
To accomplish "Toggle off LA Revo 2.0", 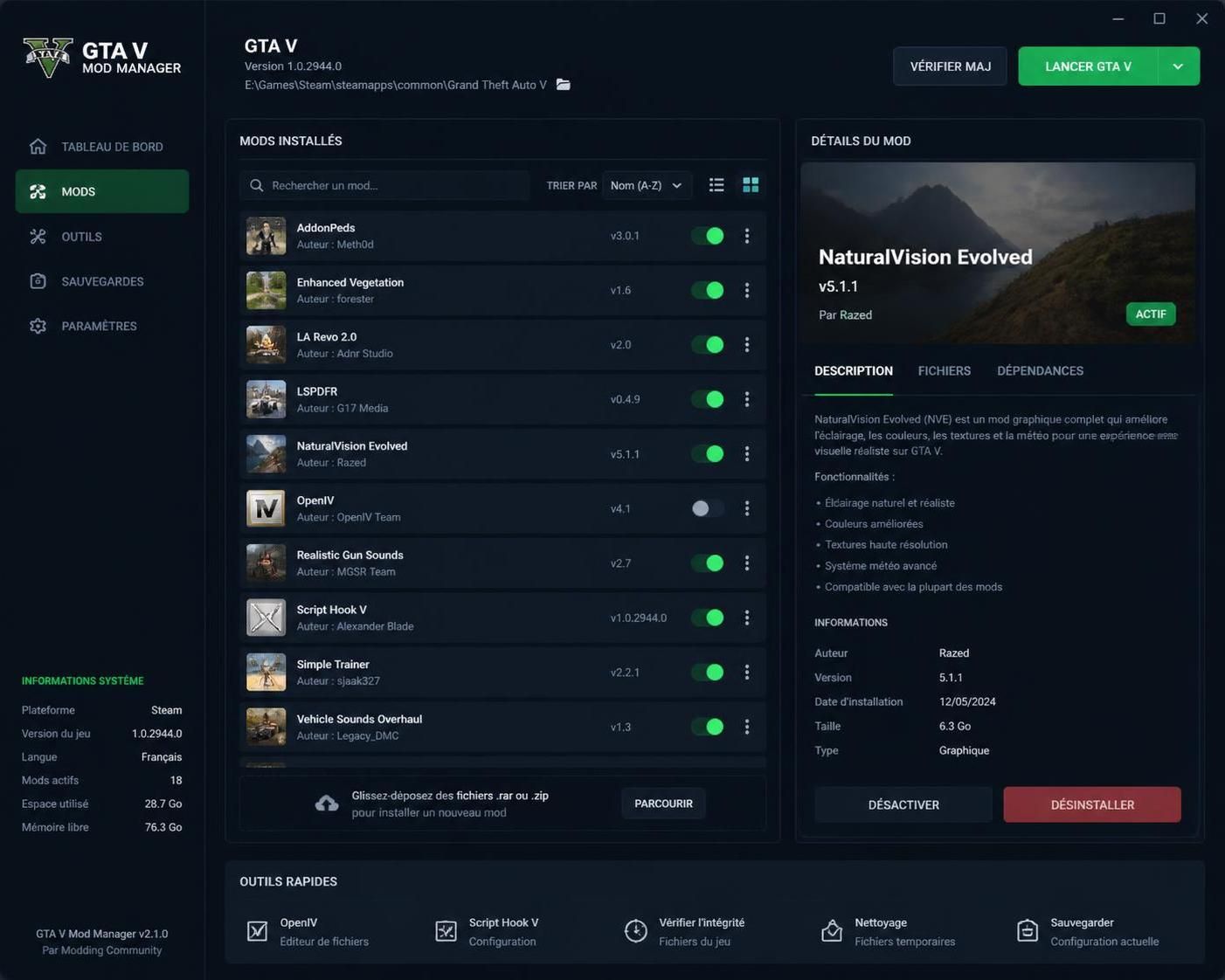I will [708, 345].
